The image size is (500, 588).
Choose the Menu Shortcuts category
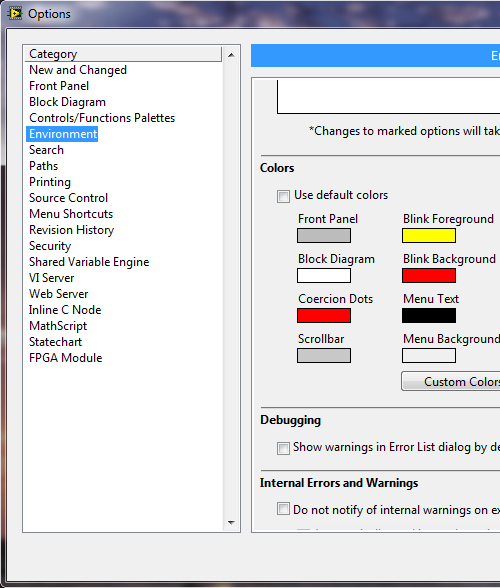71,214
